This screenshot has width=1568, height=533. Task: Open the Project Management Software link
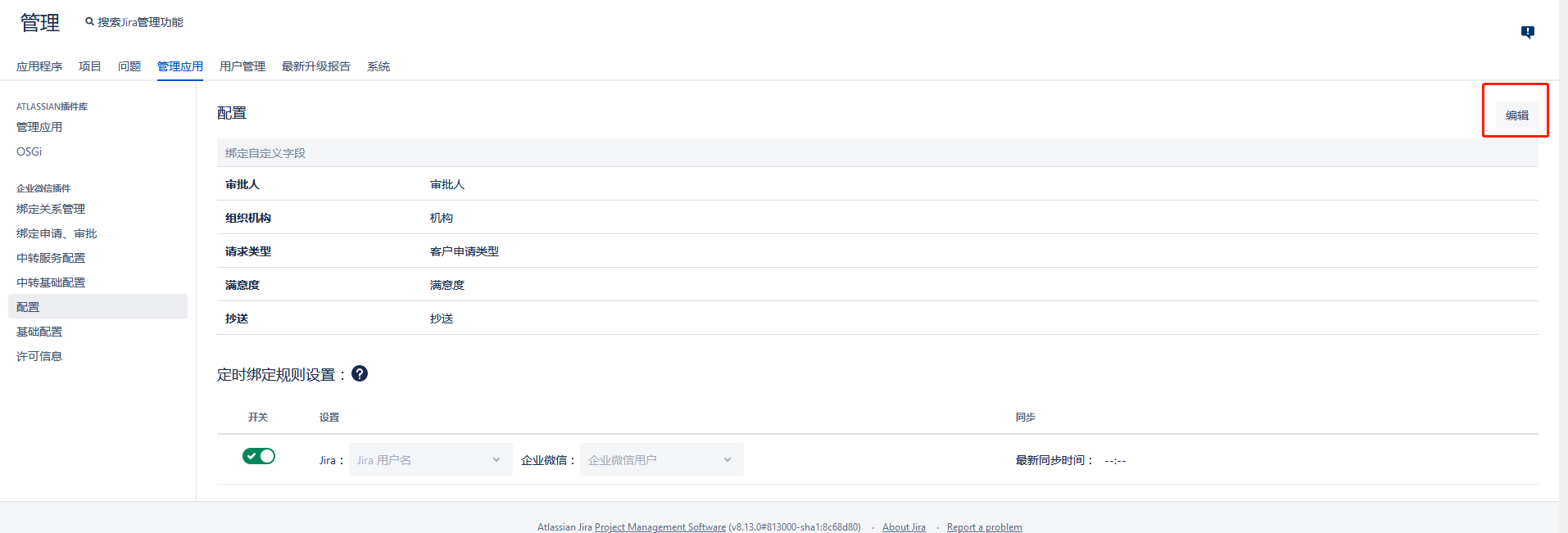[659, 526]
